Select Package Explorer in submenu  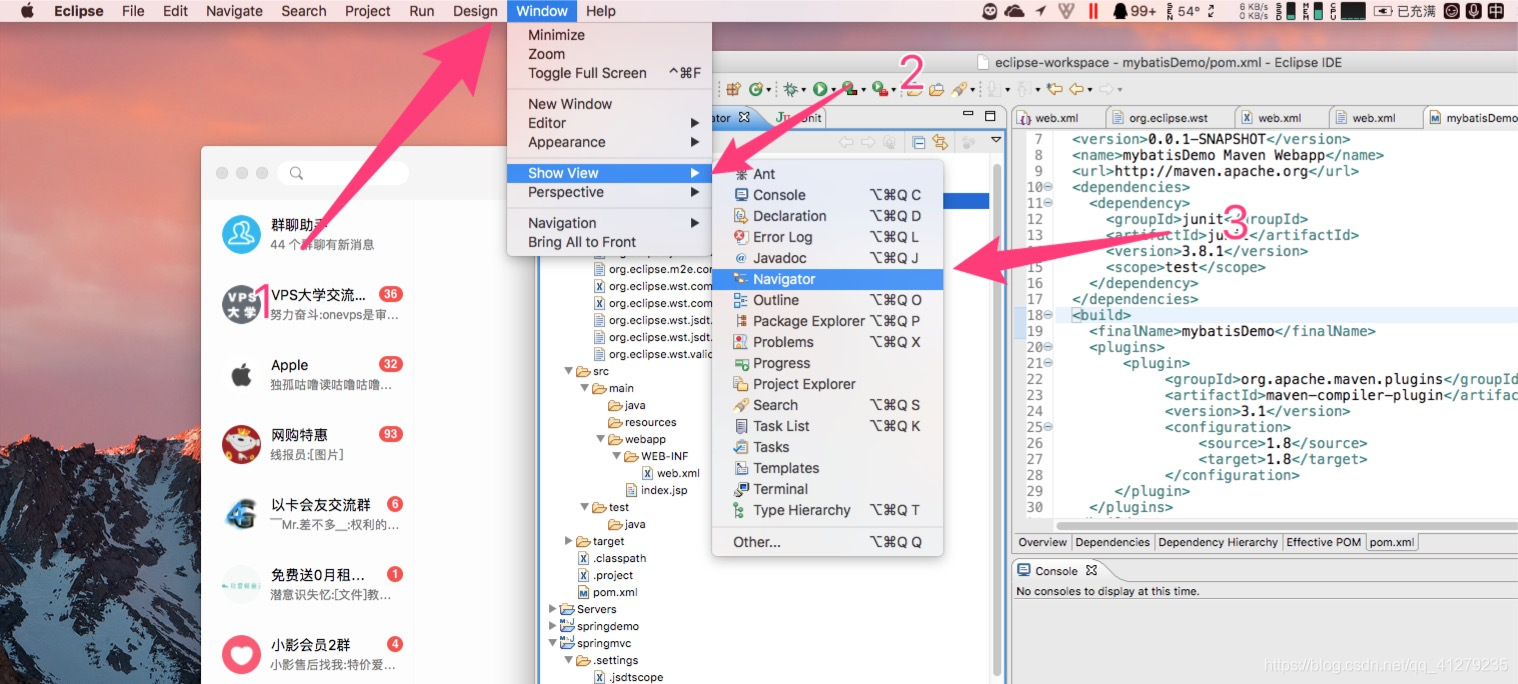[x=828, y=321]
